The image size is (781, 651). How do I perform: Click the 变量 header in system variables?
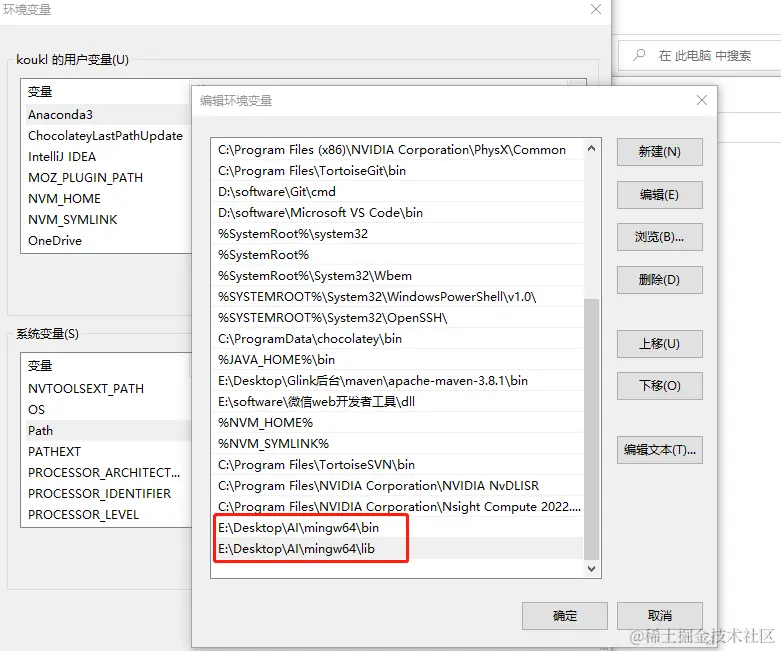click(x=40, y=366)
